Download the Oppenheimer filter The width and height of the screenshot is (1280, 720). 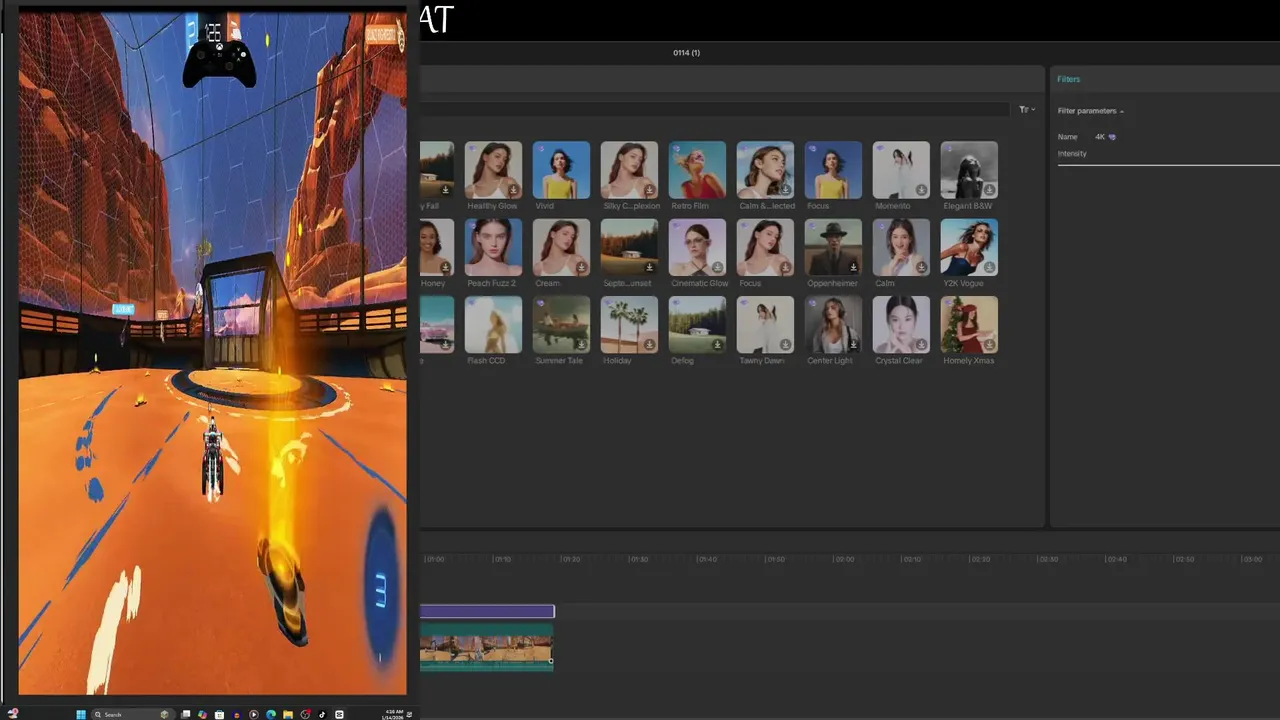coord(853,267)
